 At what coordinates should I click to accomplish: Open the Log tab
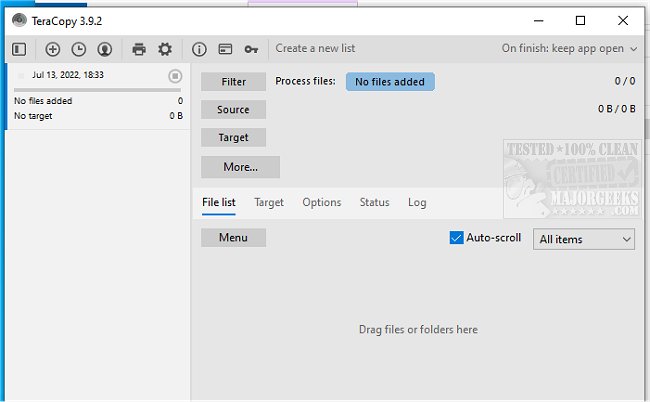[x=417, y=202]
